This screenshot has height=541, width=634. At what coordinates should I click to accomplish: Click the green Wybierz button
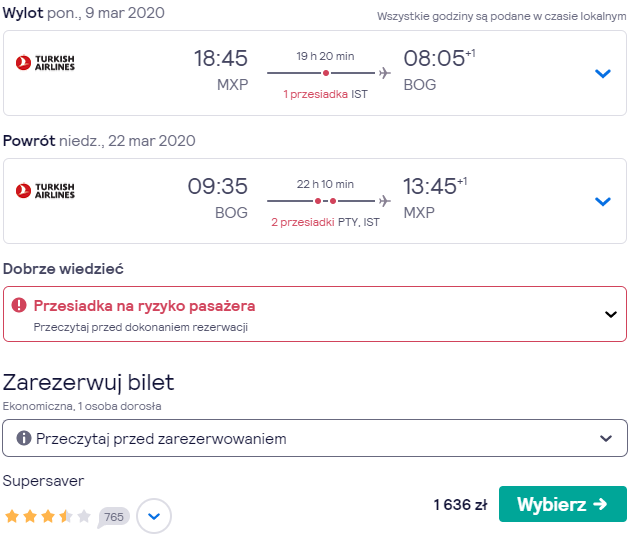click(563, 504)
